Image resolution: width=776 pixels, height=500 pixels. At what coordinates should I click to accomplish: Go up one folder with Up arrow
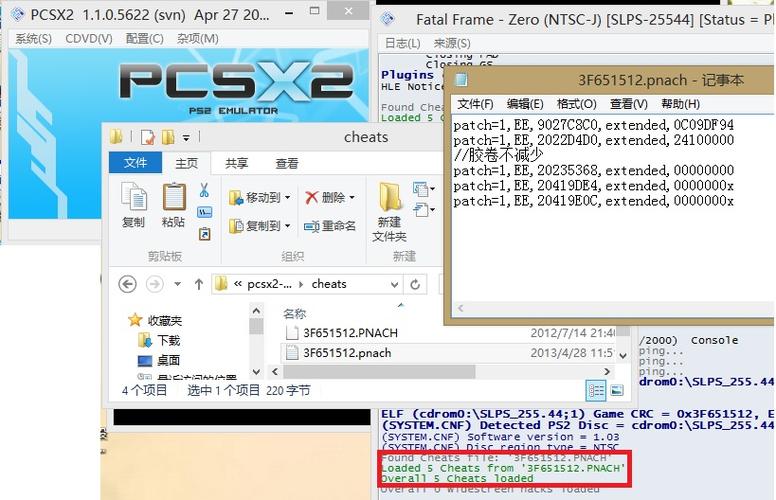(199, 284)
